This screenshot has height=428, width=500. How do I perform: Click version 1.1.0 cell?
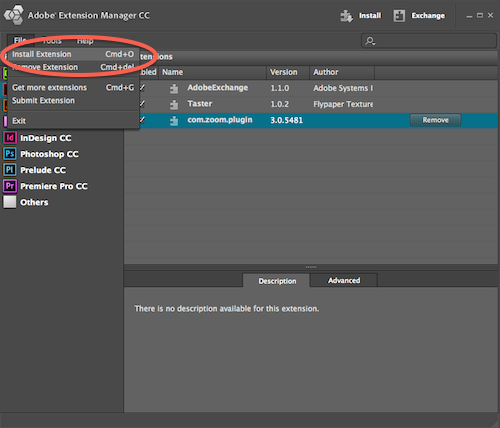point(280,88)
